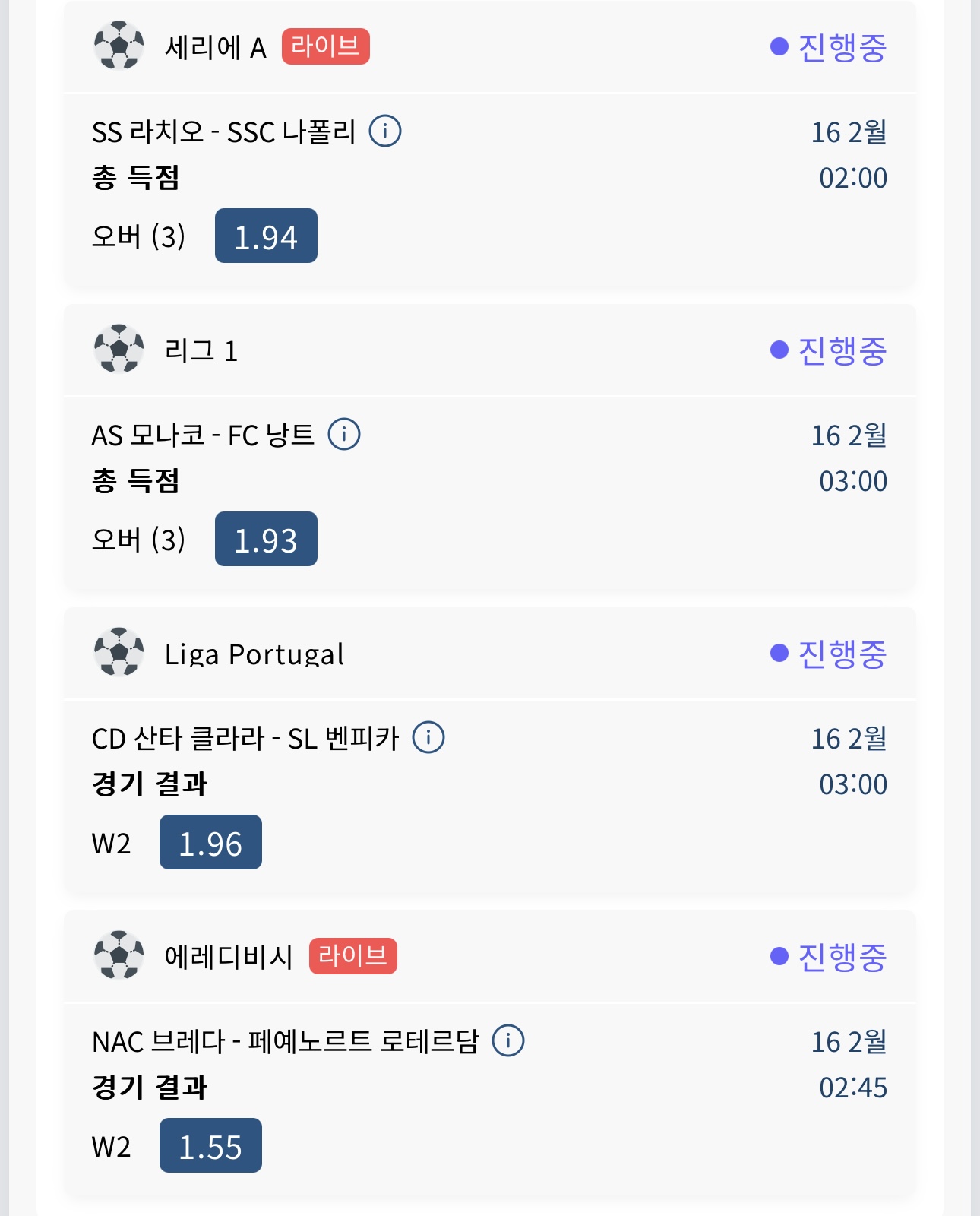
Task: Click 진행중 status in 세리에 A card
Action: click(829, 47)
